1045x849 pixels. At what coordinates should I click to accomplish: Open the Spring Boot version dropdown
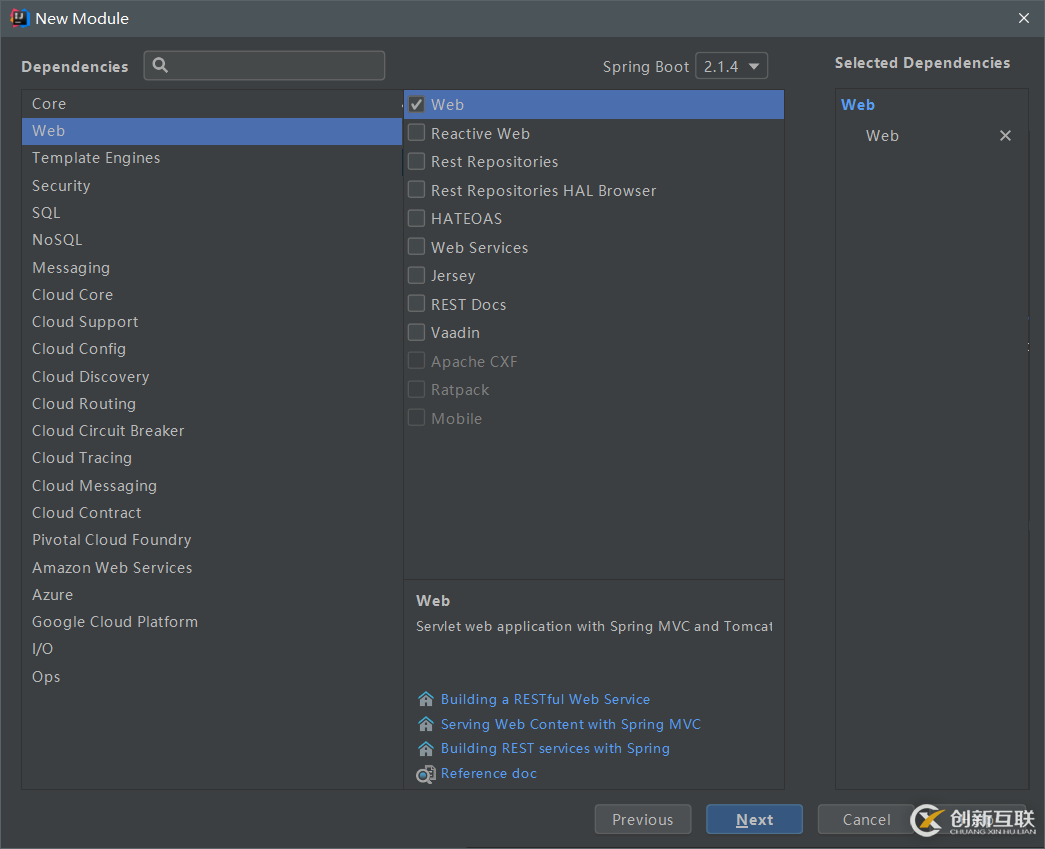click(731, 66)
